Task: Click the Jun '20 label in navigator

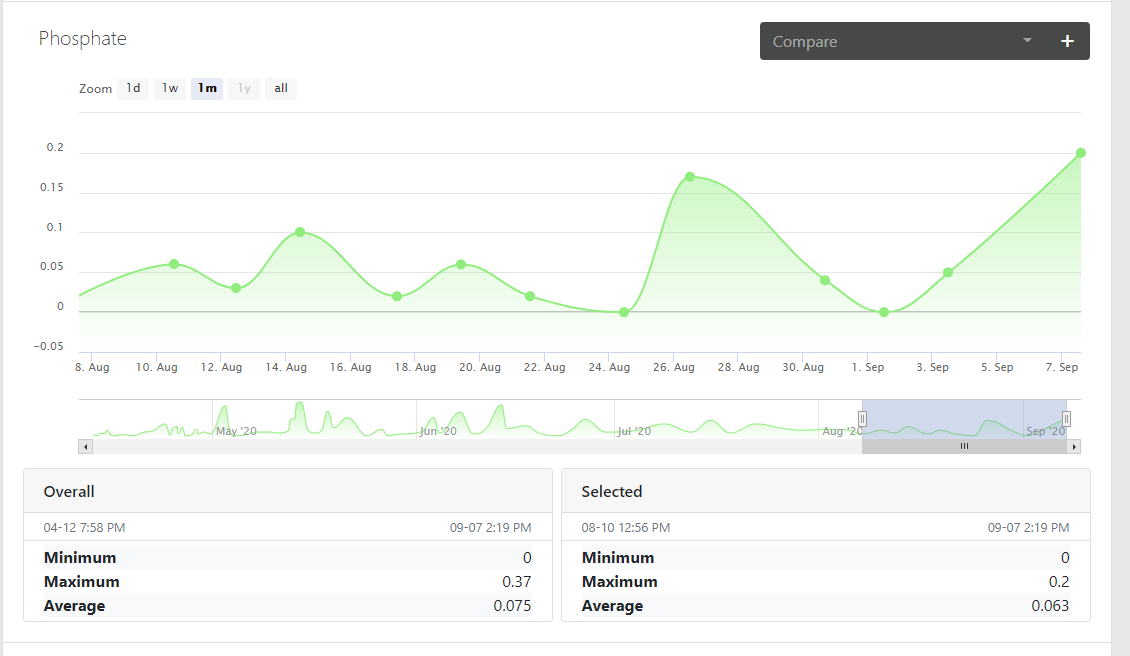Action: (x=438, y=431)
